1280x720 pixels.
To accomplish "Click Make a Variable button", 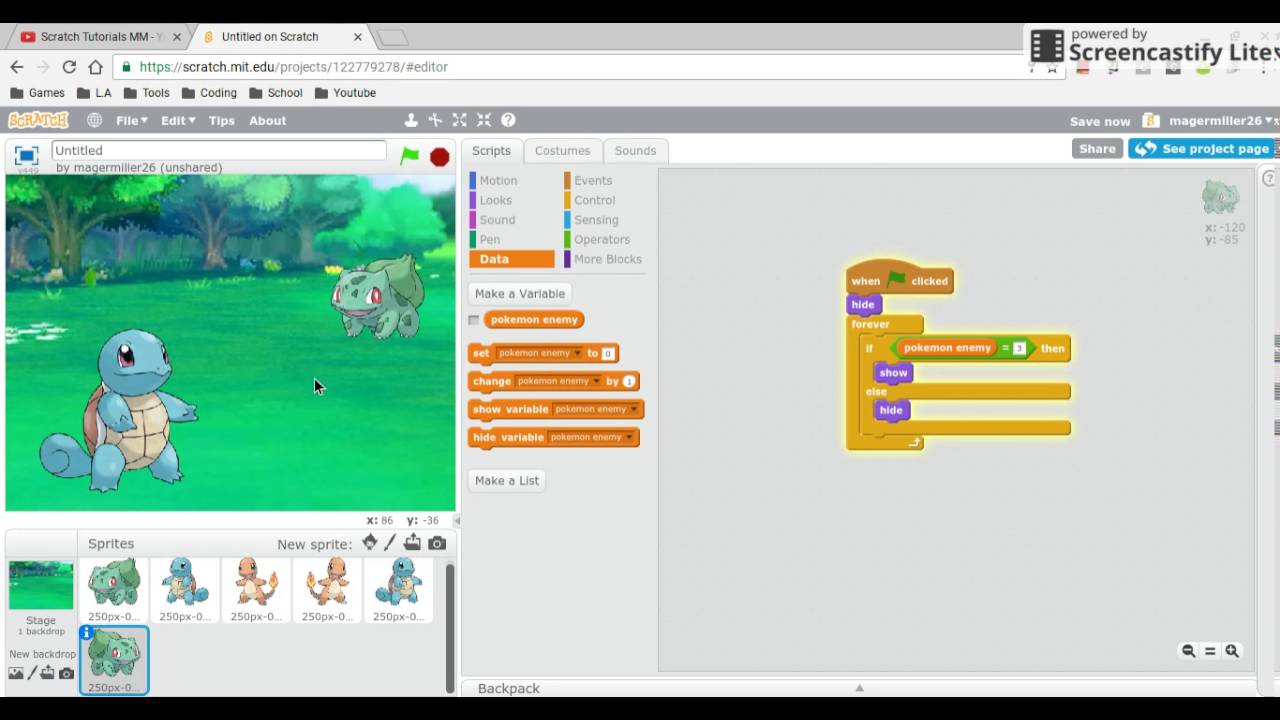I will pyautogui.click(x=520, y=293).
